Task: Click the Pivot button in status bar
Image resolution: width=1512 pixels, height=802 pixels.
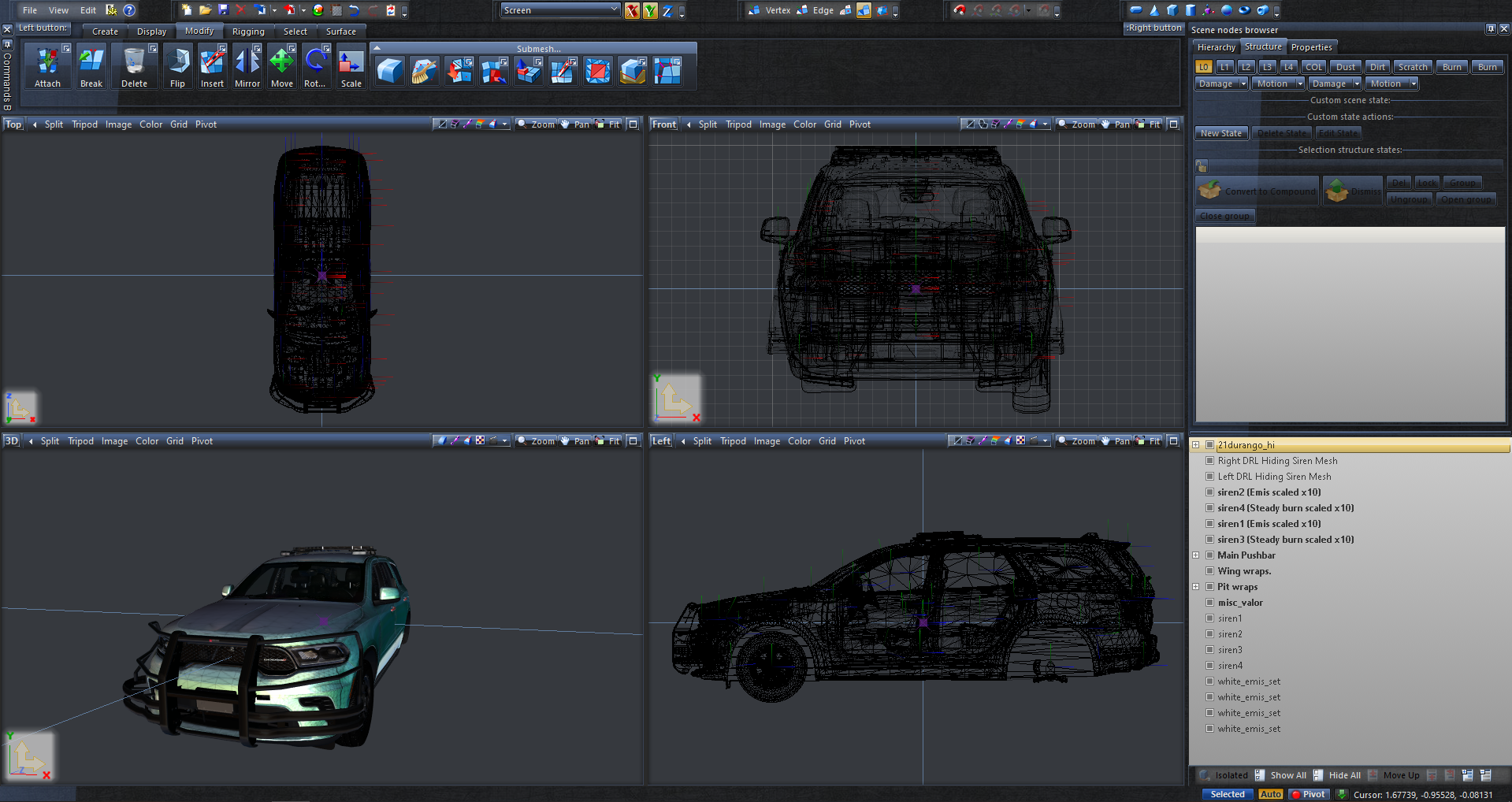Action: click(x=1308, y=794)
